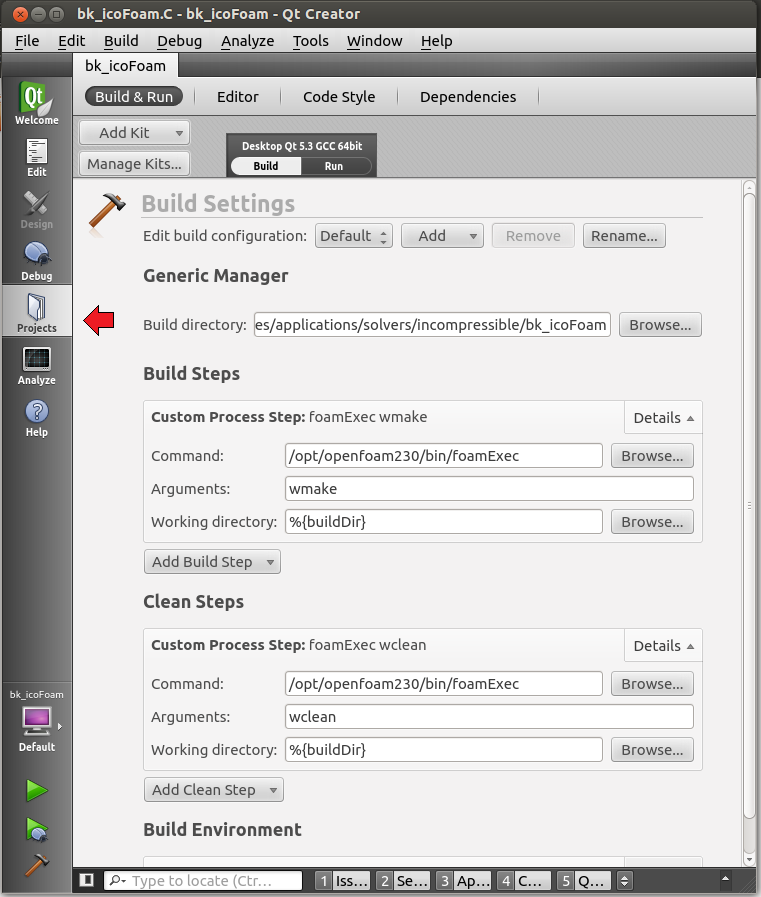761x897 pixels.
Task: Switch to the Dependencies tab
Action: 467,97
